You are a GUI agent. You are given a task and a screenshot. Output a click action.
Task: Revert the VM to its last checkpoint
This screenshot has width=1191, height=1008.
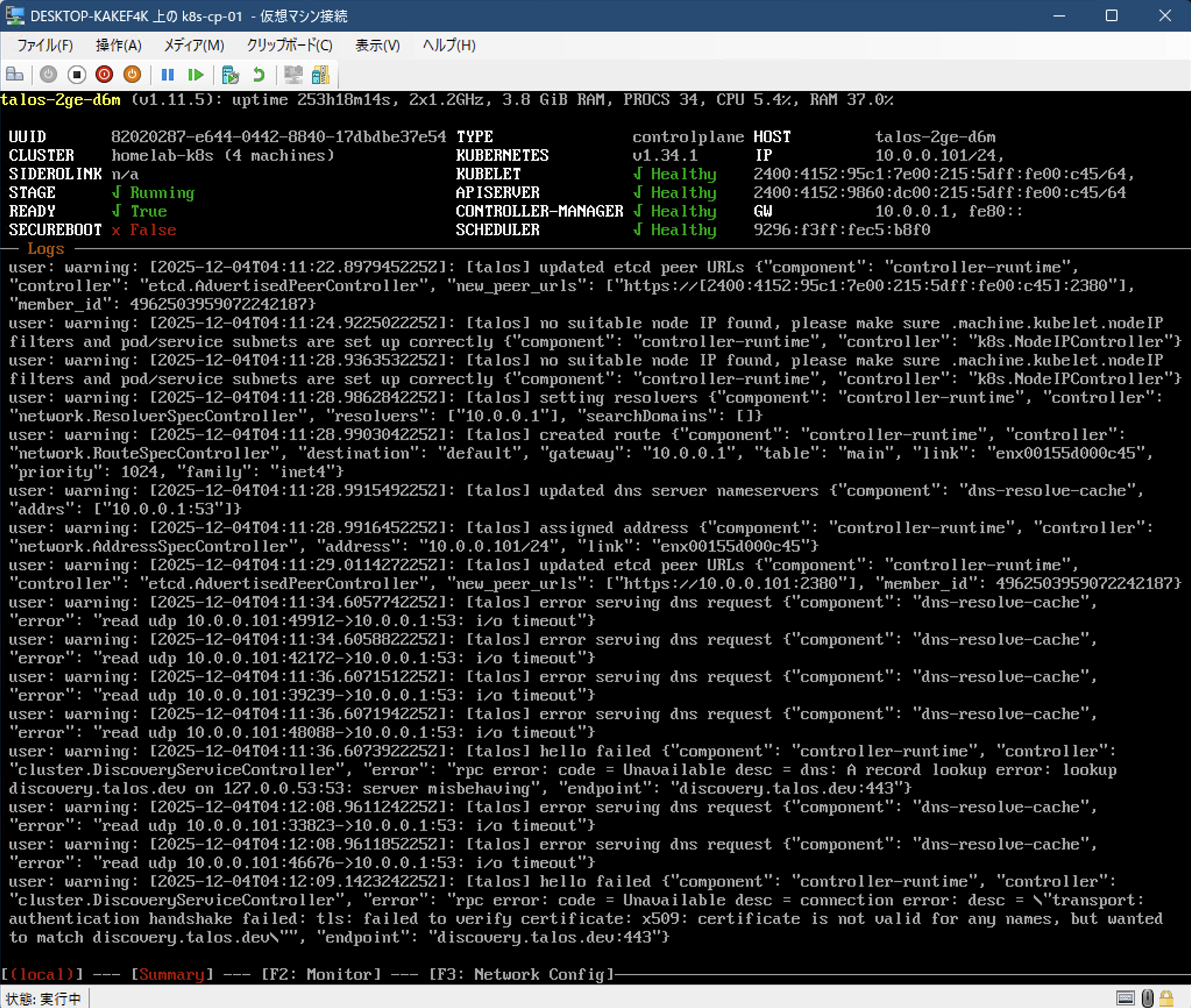point(258,74)
